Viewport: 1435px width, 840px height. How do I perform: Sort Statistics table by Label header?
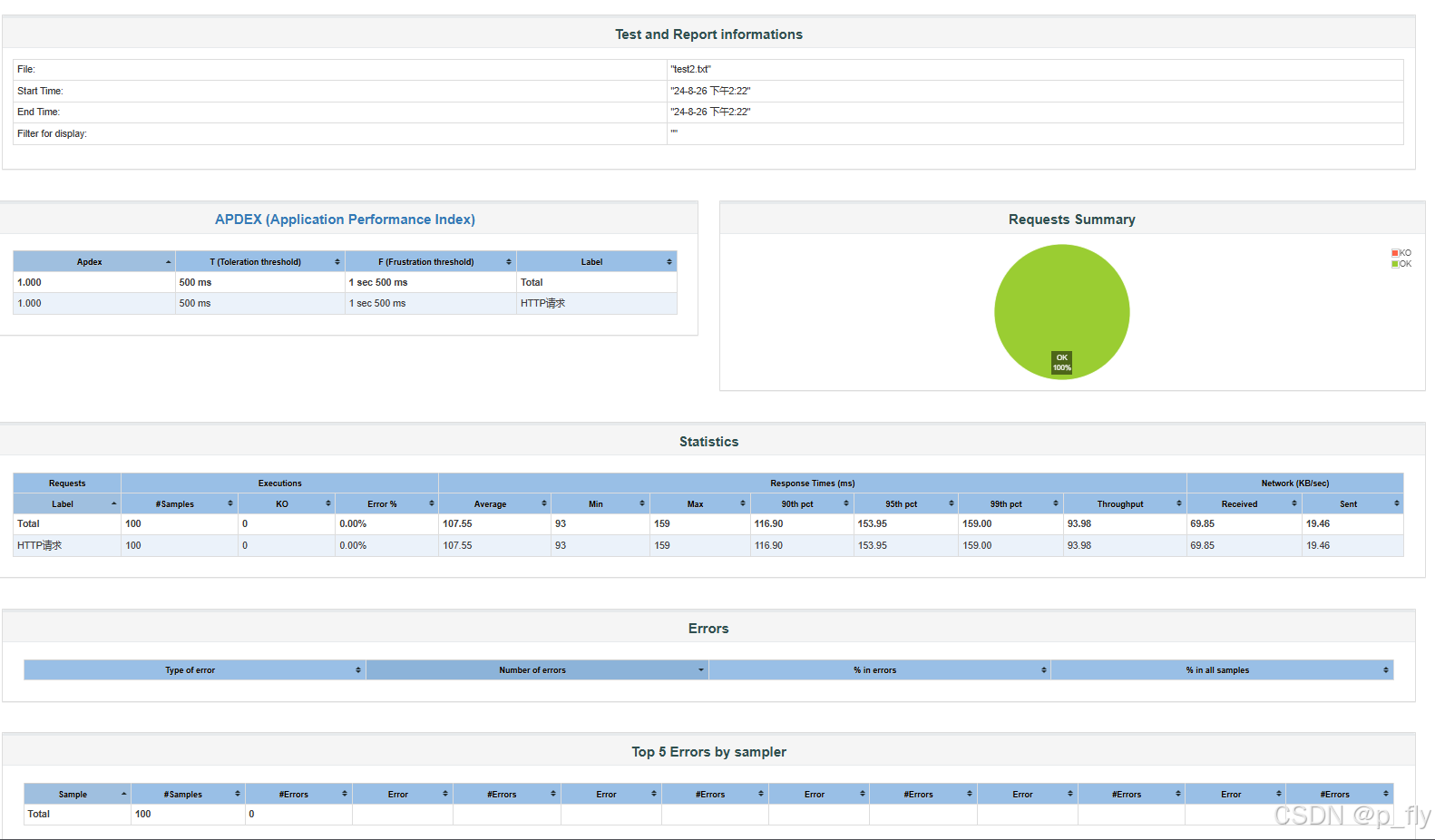[67, 503]
